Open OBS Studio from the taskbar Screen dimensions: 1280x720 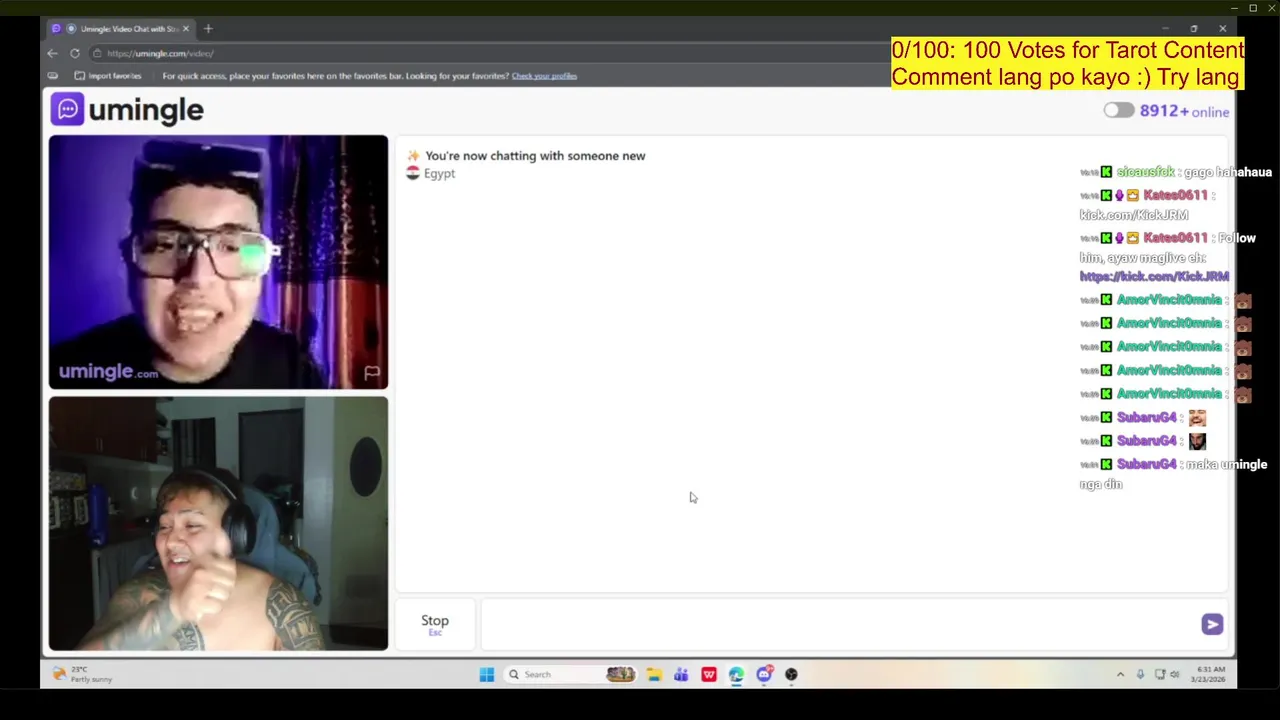[x=791, y=674]
